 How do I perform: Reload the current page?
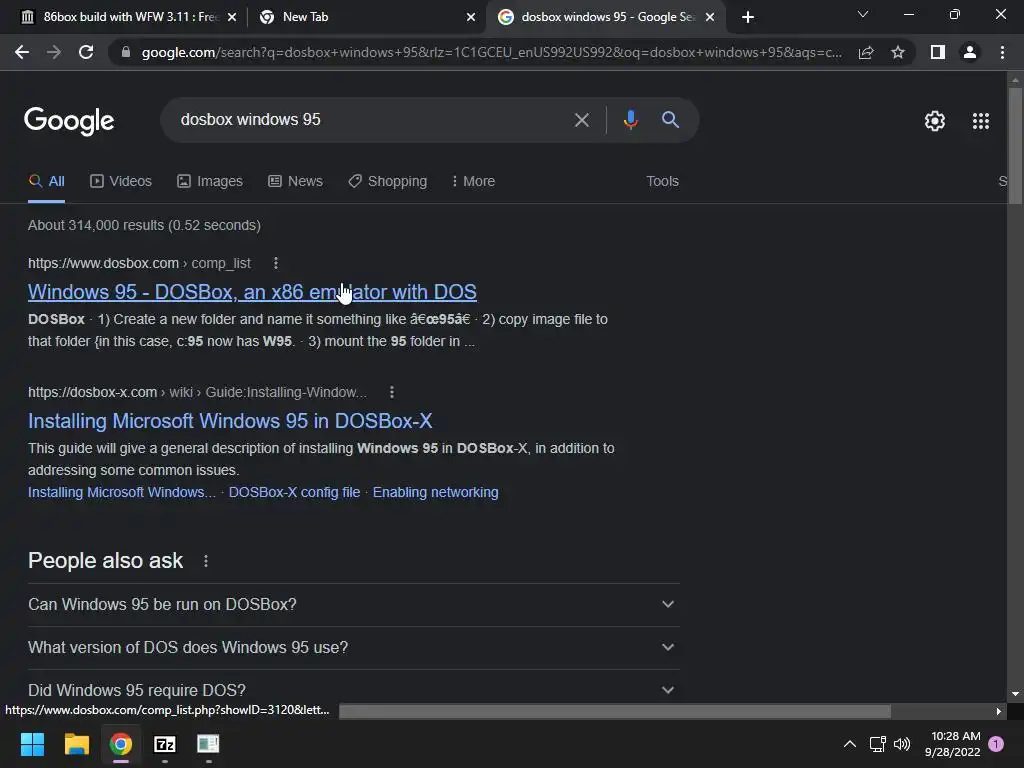tap(86, 52)
